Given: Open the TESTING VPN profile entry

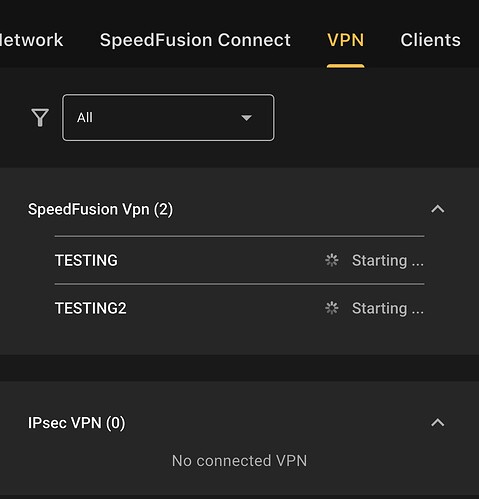Looking at the screenshot, I should (x=239, y=260).
